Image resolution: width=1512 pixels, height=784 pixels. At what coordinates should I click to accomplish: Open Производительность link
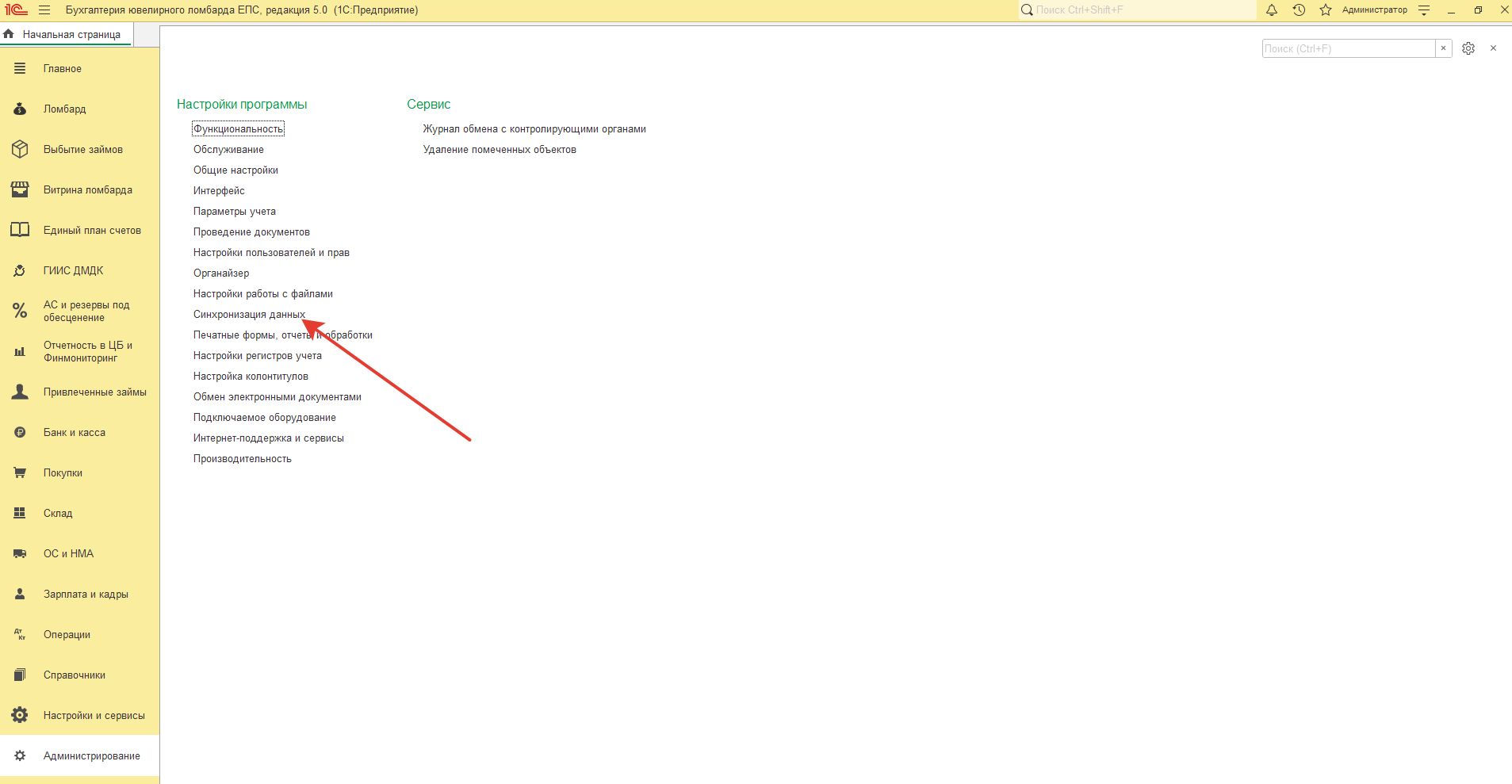coord(243,459)
